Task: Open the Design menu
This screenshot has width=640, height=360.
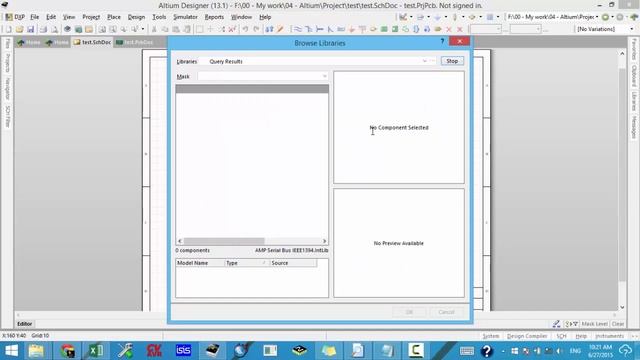Action: click(136, 17)
